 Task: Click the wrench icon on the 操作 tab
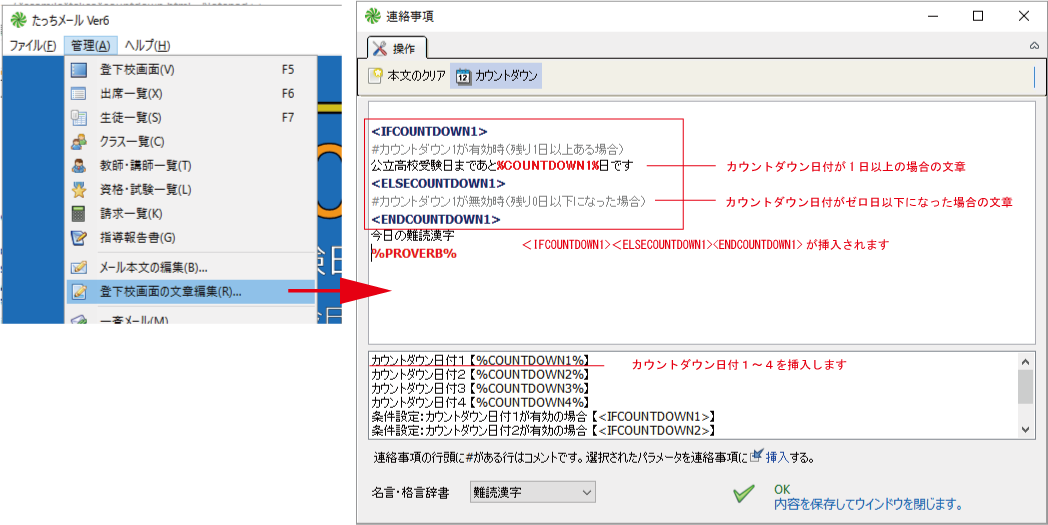click(379, 48)
